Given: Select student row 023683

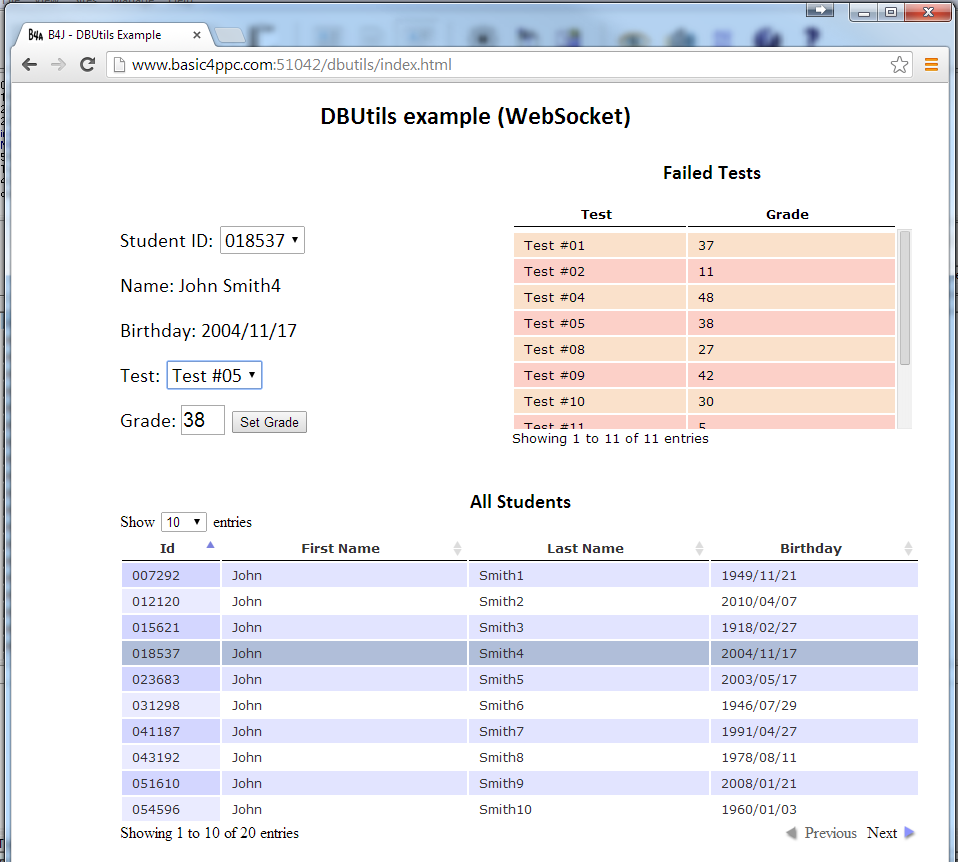Looking at the screenshot, I should pyautogui.click(x=519, y=679).
